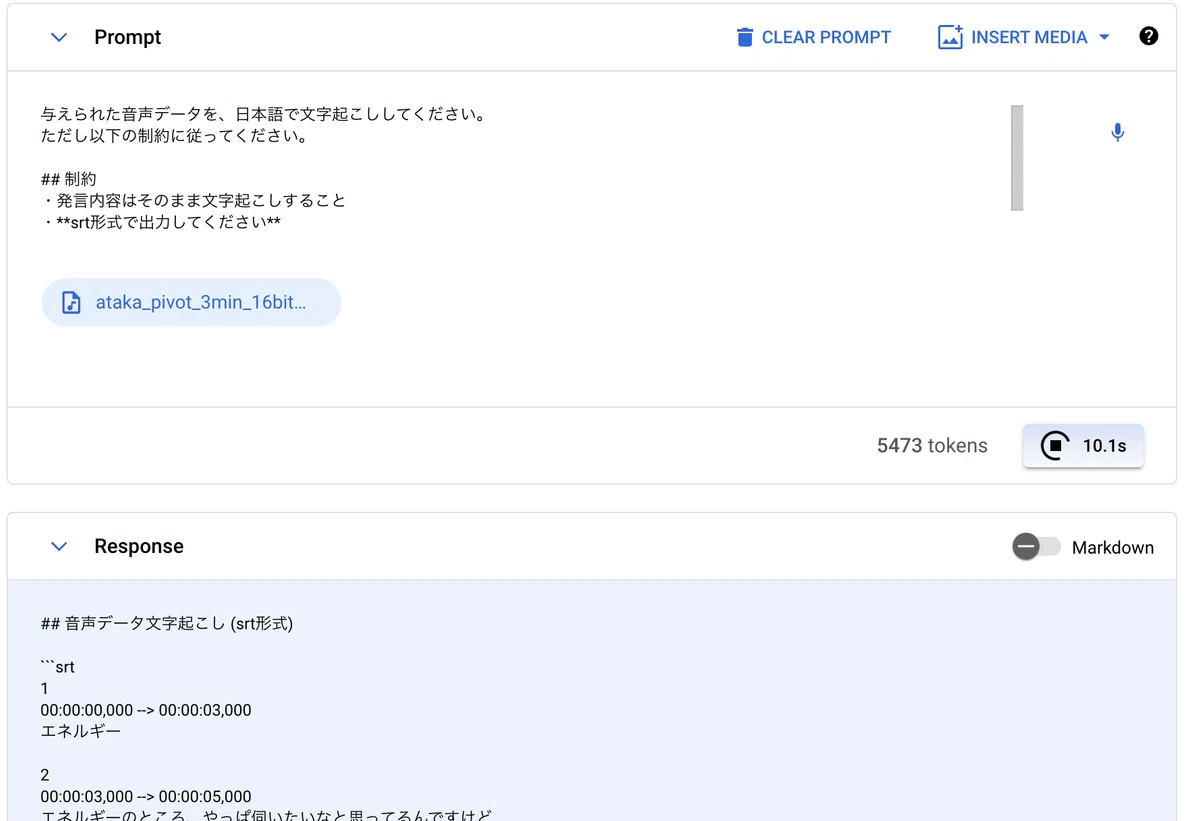Click the INSERT MEDIA button
Viewport: 1200px width, 821px height.
[x=1024, y=37]
